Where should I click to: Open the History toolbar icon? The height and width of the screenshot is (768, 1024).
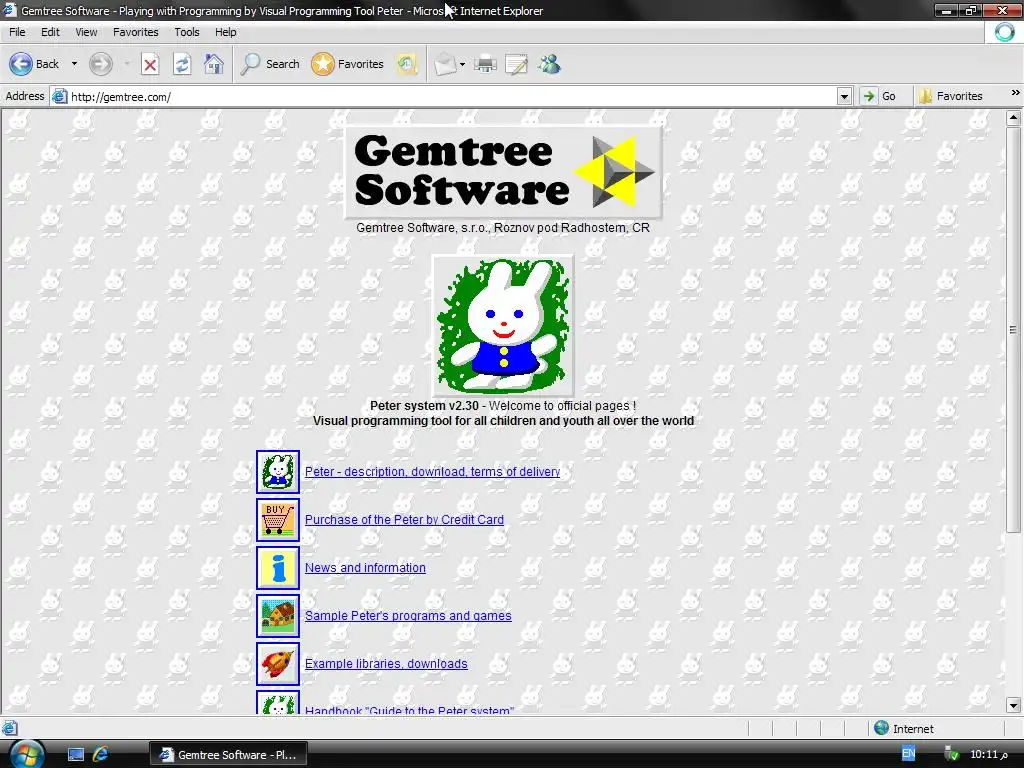pyautogui.click(x=406, y=64)
